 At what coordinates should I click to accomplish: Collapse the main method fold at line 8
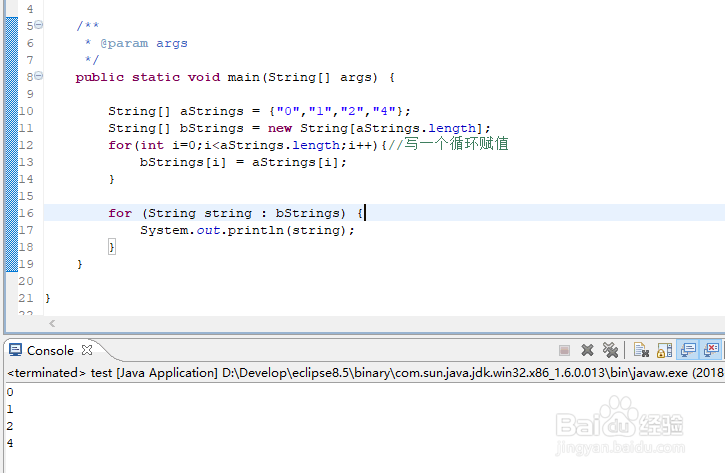[x=39, y=75]
